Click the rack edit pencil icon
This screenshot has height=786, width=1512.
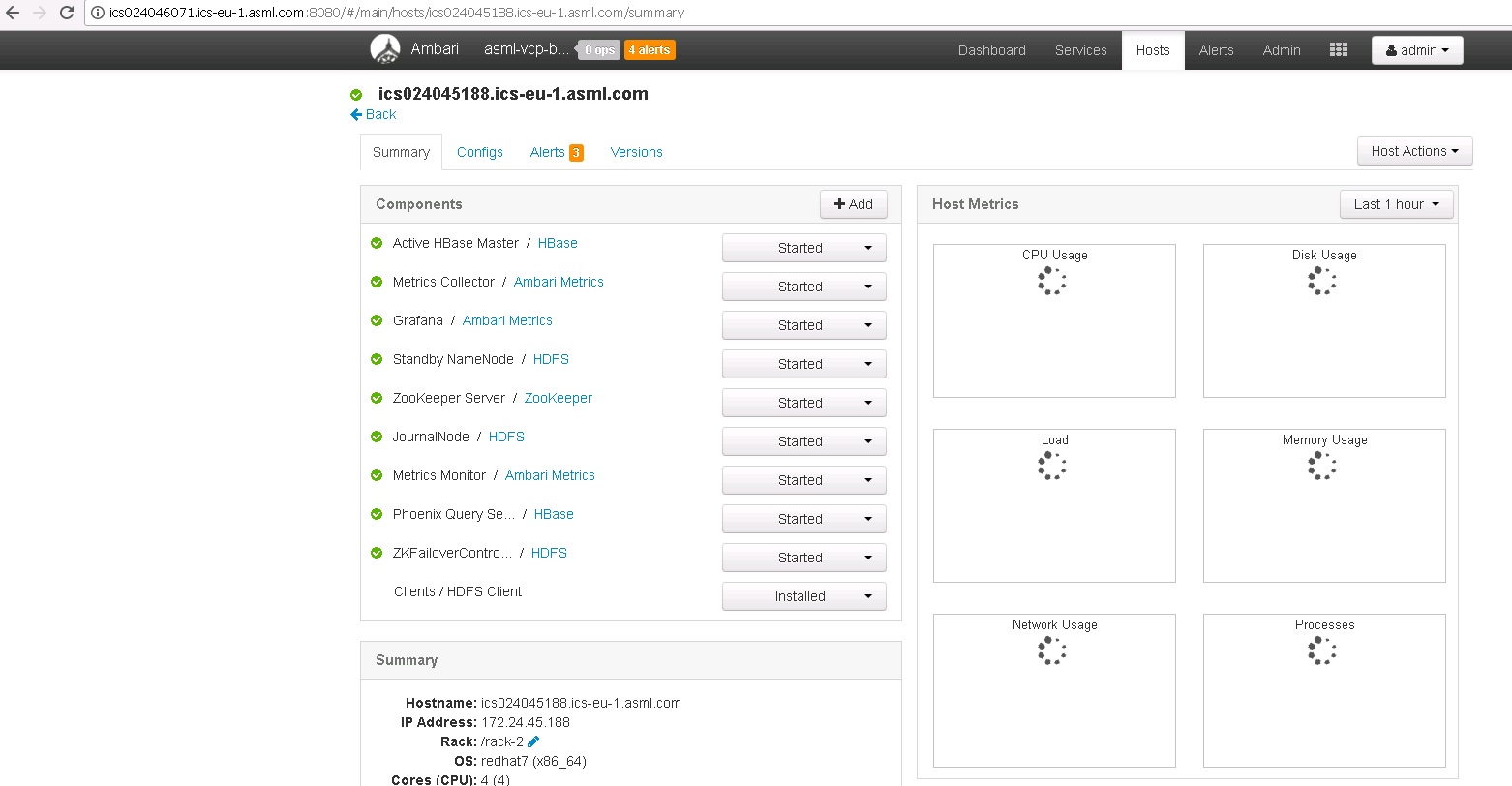(533, 741)
